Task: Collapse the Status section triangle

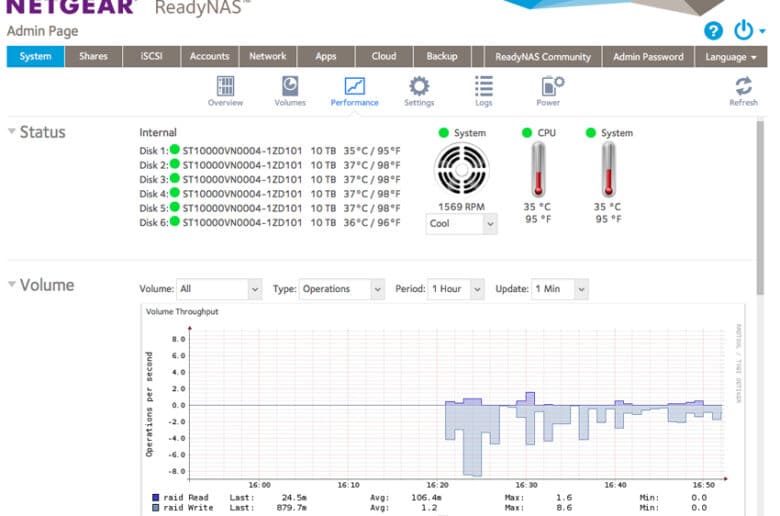Action: pyautogui.click(x=11, y=131)
